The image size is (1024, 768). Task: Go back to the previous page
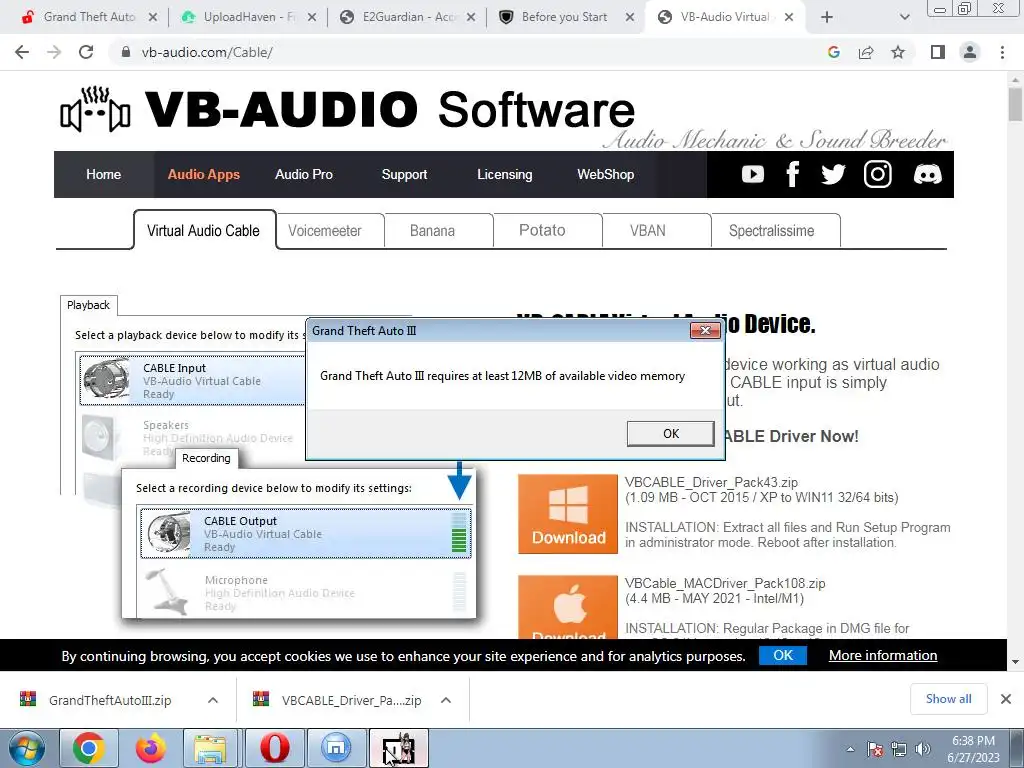(22, 52)
